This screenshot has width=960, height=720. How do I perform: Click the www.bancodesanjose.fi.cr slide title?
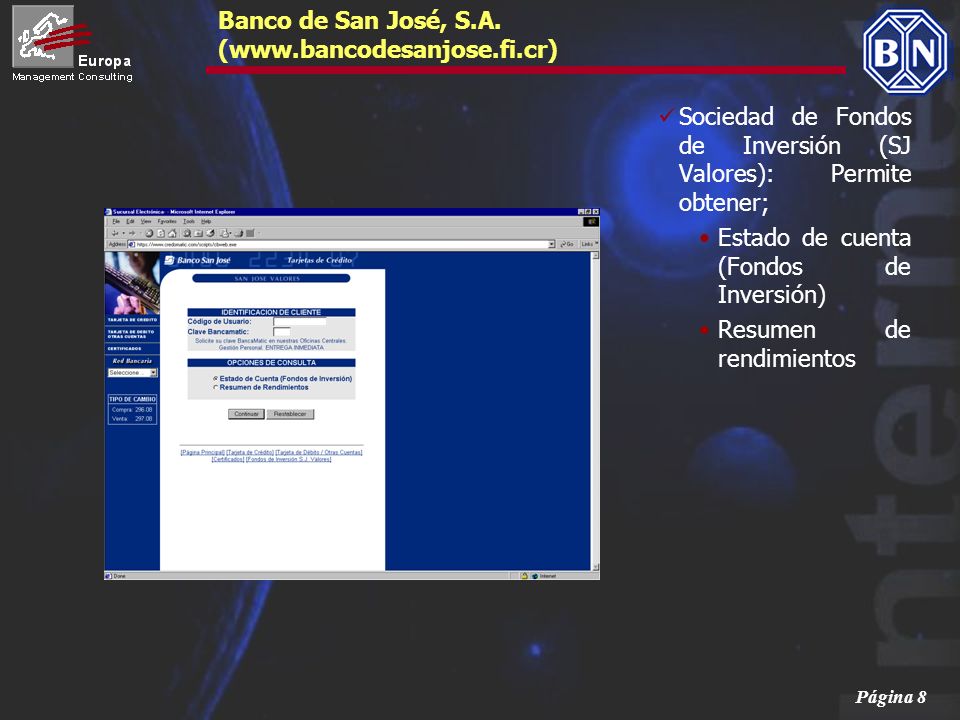[388, 50]
